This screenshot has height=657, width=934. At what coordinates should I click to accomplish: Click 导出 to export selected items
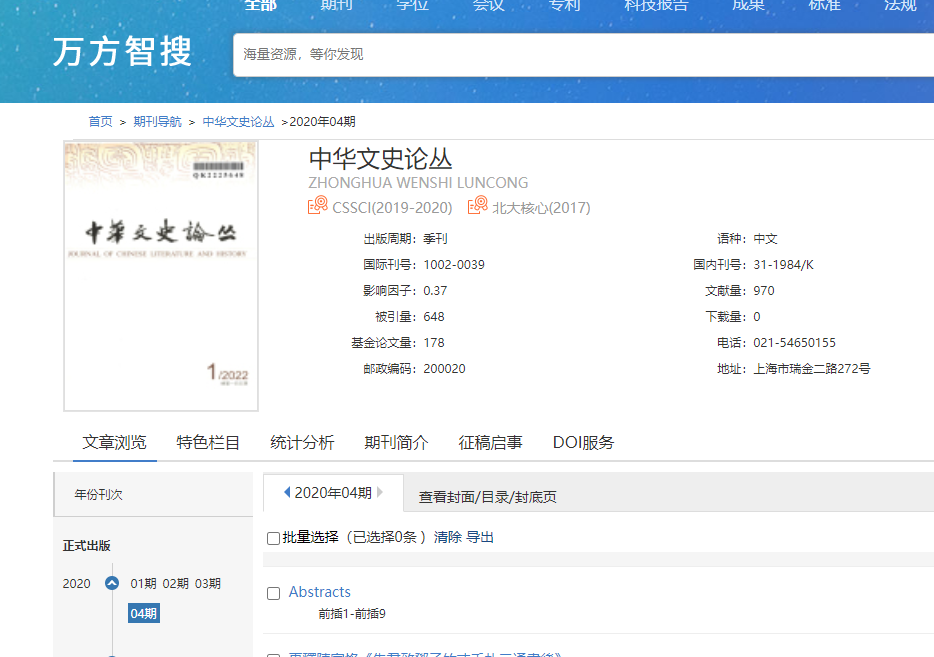[480, 537]
